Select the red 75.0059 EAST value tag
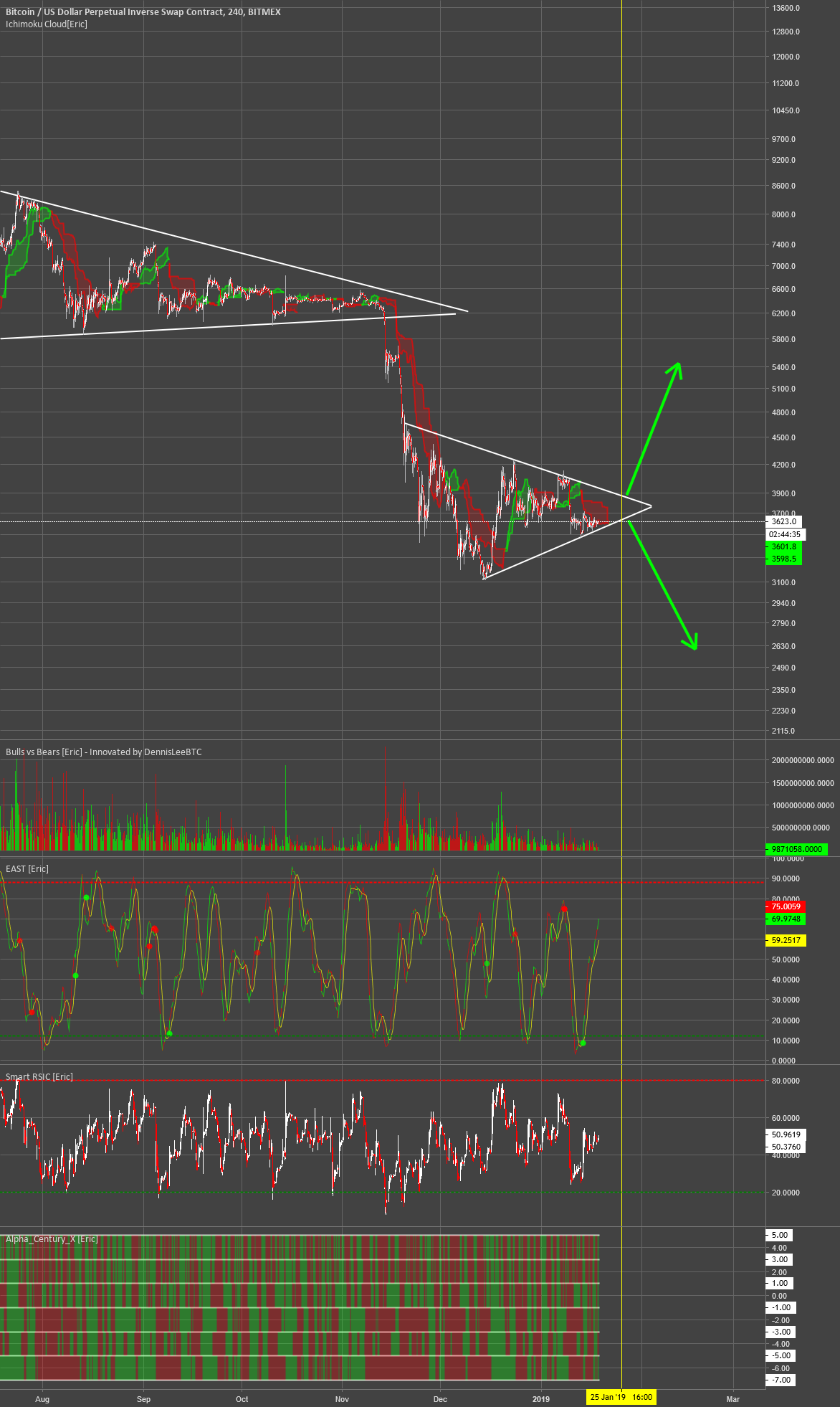Screen dimensions: 840x1407 click(786, 906)
